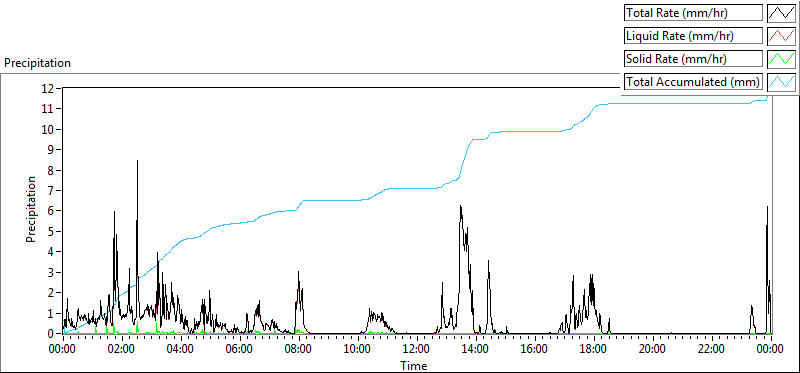The image size is (800, 373).
Task: Click the 16:00 time tick label
Action: [535, 350]
